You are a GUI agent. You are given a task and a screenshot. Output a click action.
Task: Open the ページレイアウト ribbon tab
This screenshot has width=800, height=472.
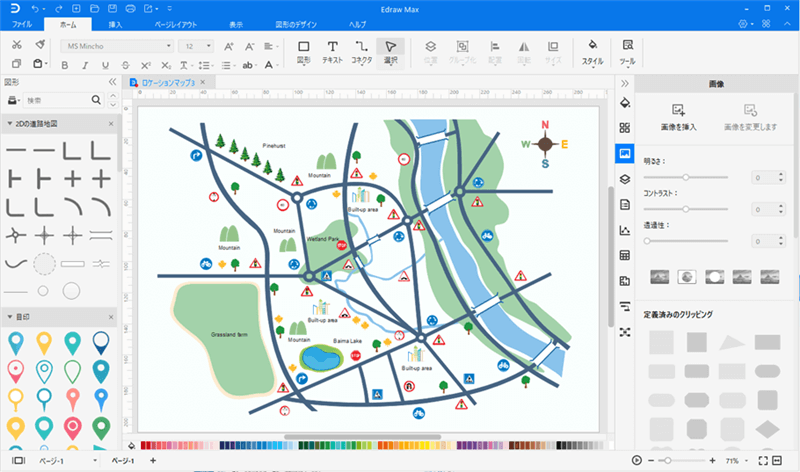[x=176, y=23]
